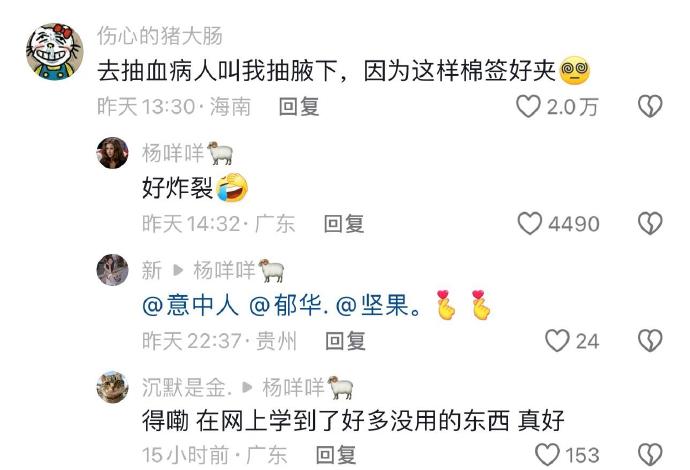The height and width of the screenshot is (470, 690).
Task: Open the mention @郁华.
Action: tap(288, 305)
